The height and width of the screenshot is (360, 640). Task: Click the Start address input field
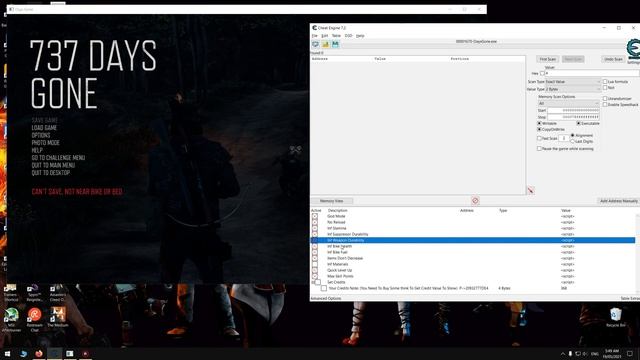pos(573,111)
